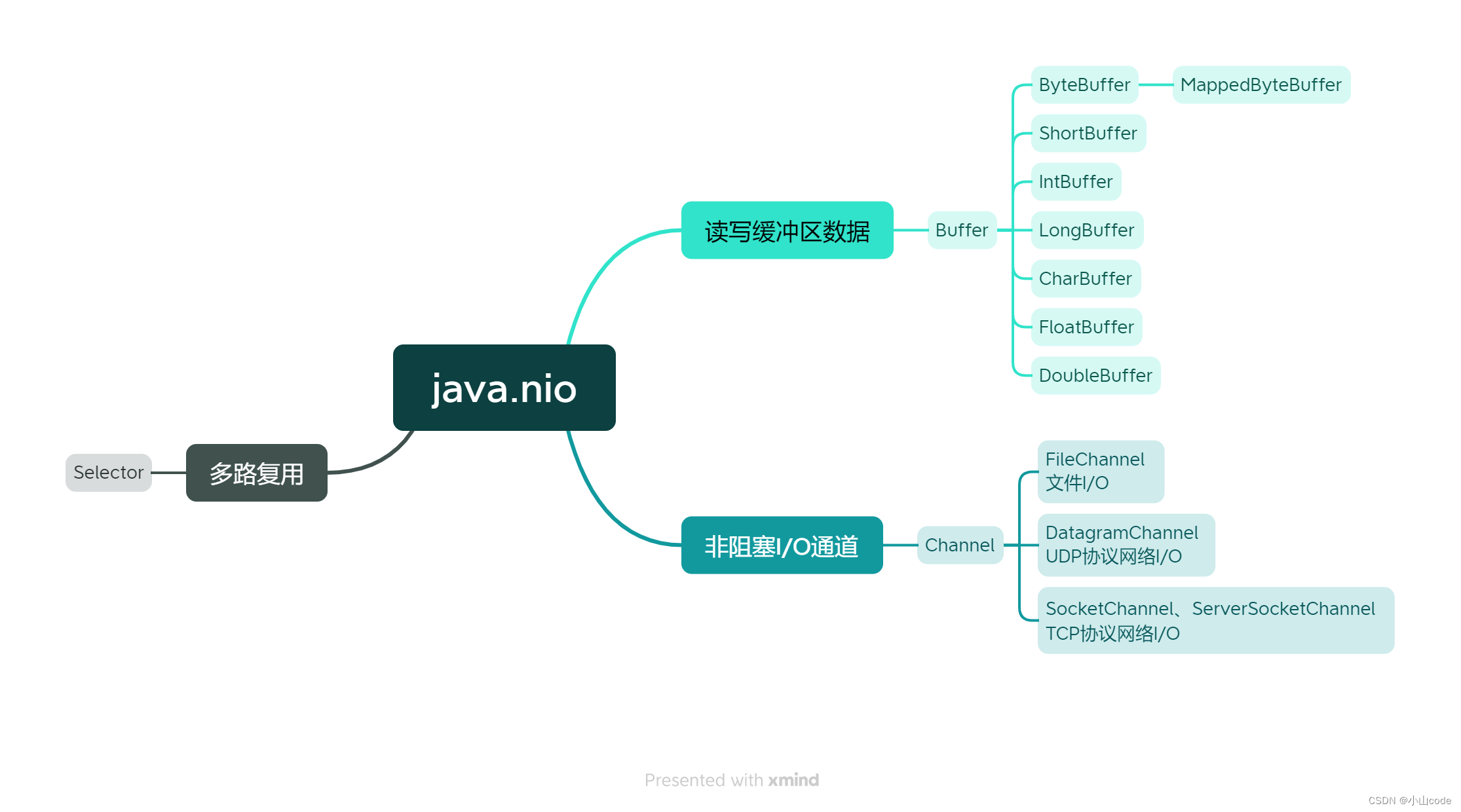Click the java.nio central node

[504, 388]
